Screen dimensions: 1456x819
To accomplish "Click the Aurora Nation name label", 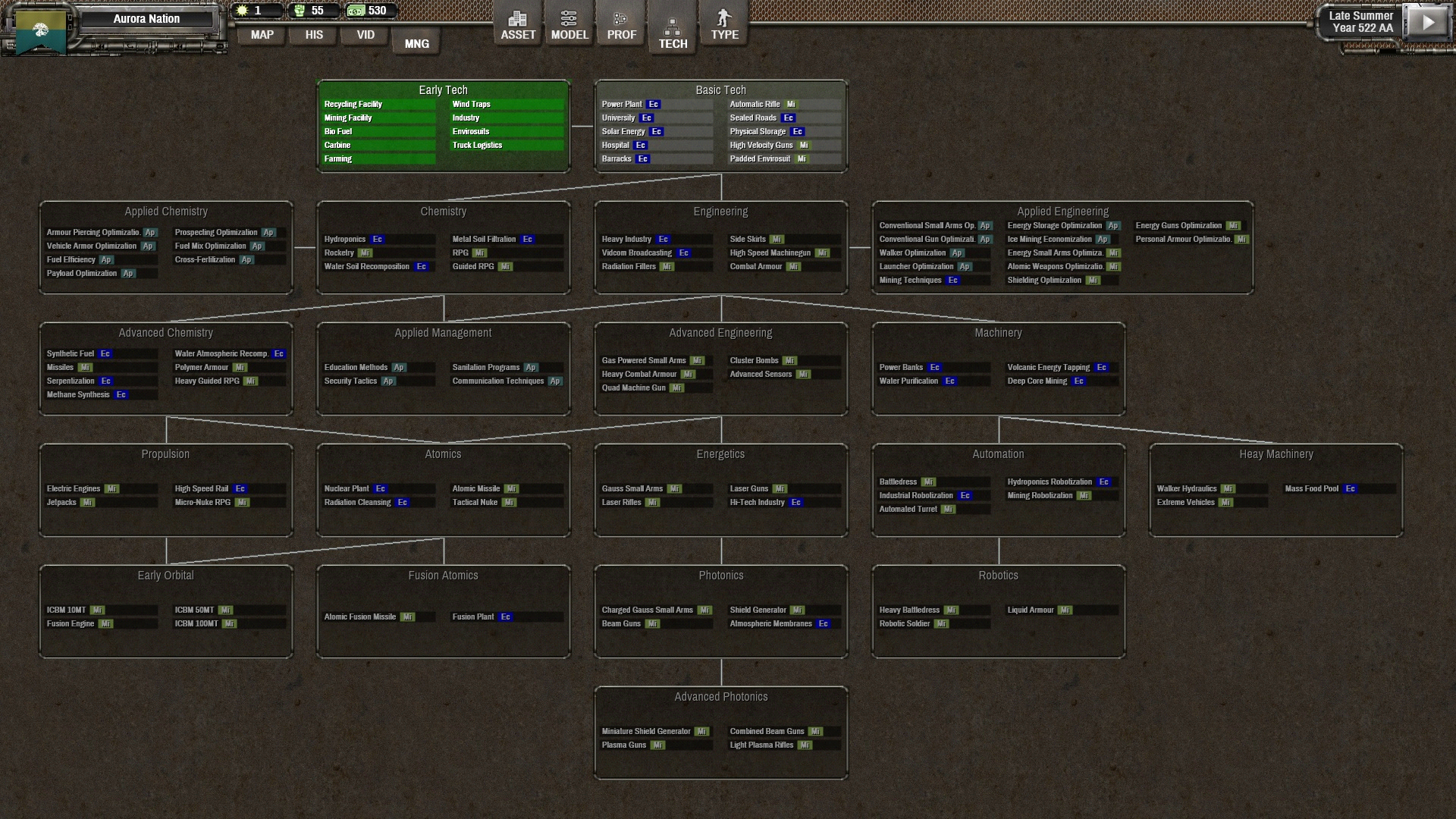I will tap(146, 19).
